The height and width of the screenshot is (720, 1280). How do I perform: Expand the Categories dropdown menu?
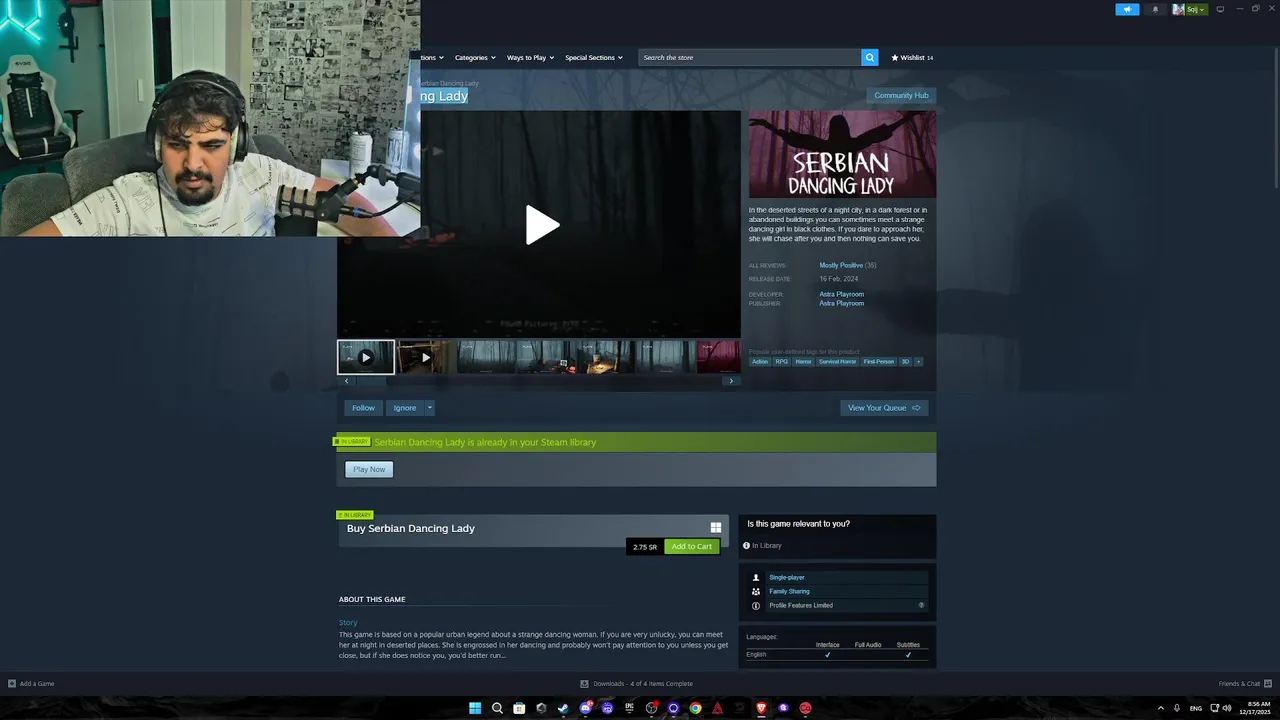pos(475,57)
